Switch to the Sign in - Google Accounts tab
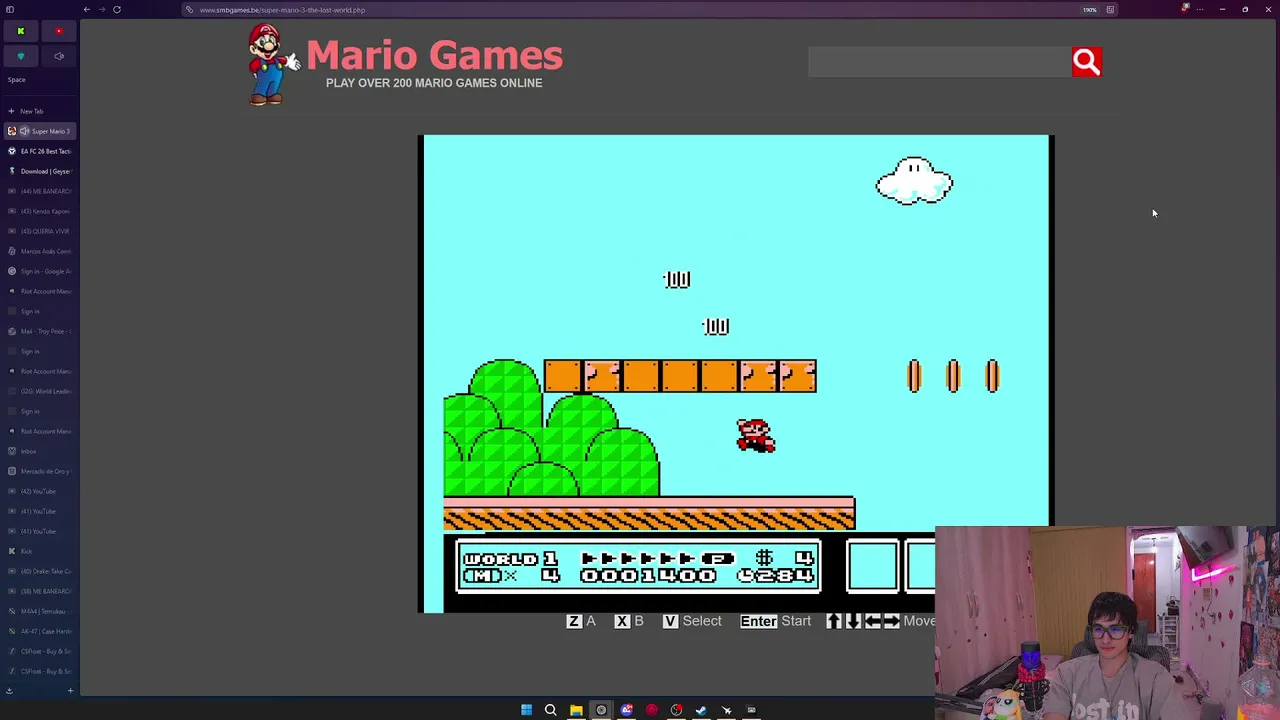This screenshot has height=720, width=1280. [40, 271]
